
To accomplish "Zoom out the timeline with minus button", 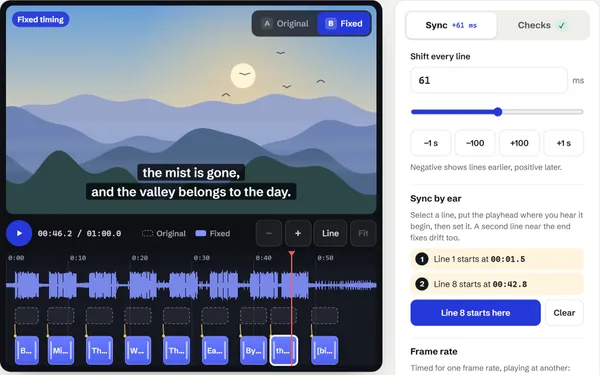I will 269,233.
